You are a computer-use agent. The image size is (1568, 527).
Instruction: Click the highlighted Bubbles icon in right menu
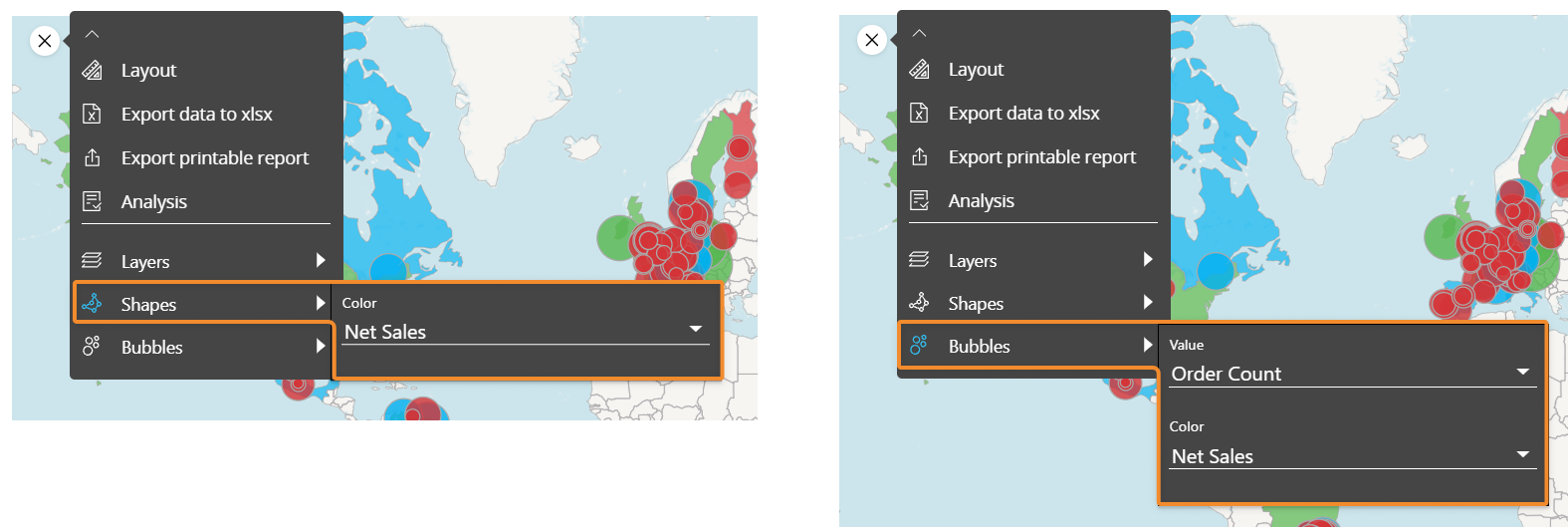919,346
